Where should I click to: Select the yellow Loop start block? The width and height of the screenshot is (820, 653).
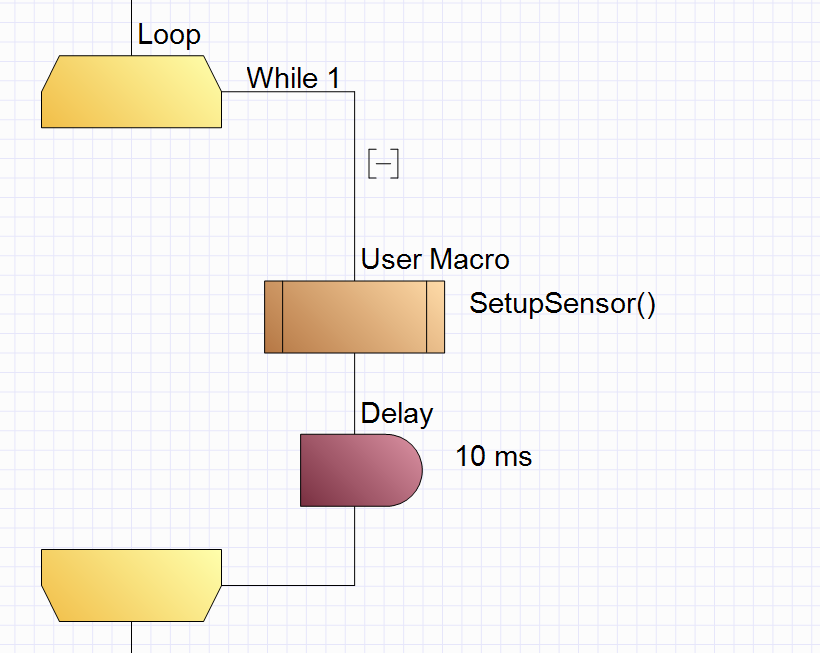tap(130, 91)
